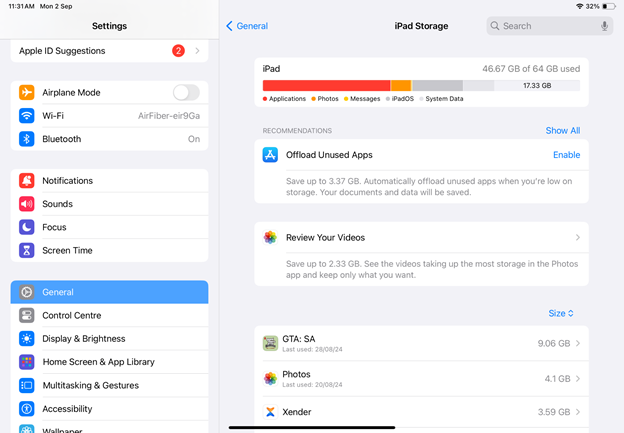Tap the Photos app icon in the app list
This screenshot has height=433, width=624.
point(270,378)
